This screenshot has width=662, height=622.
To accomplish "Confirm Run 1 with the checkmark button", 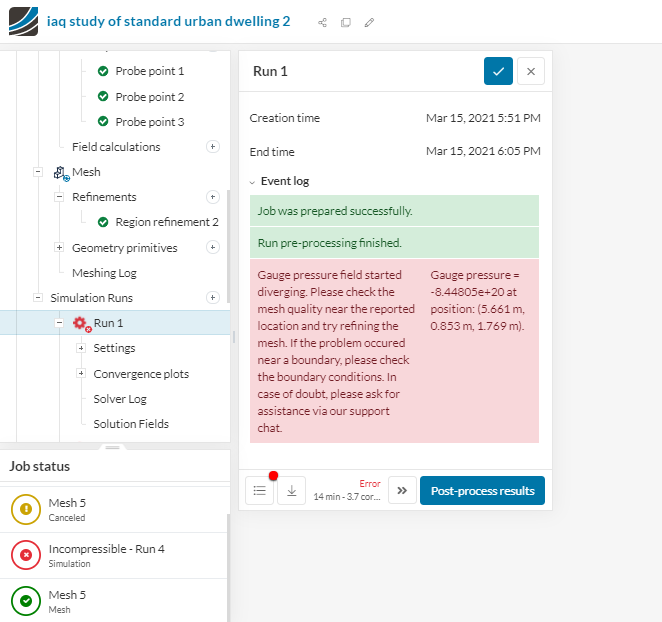I will coord(498,71).
